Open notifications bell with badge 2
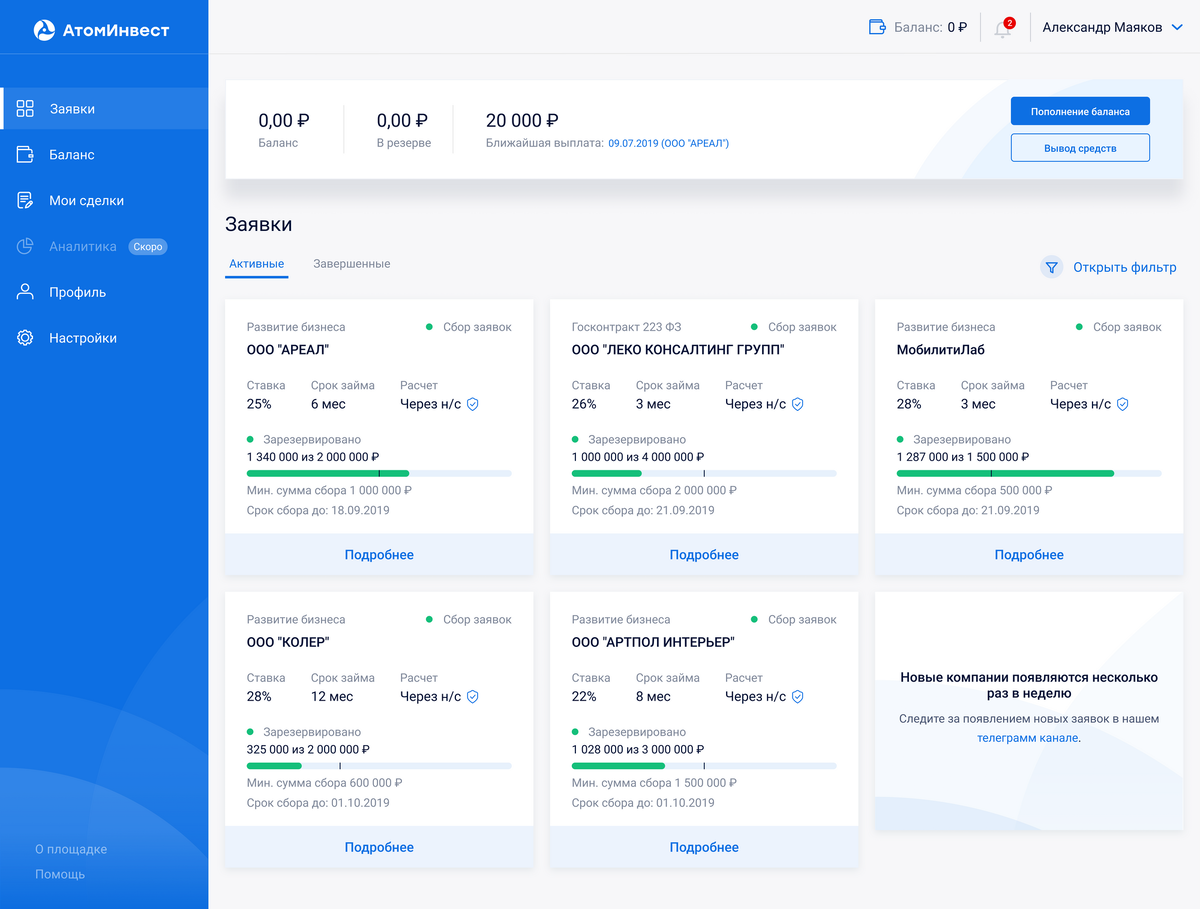 (x=1003, y=28)
